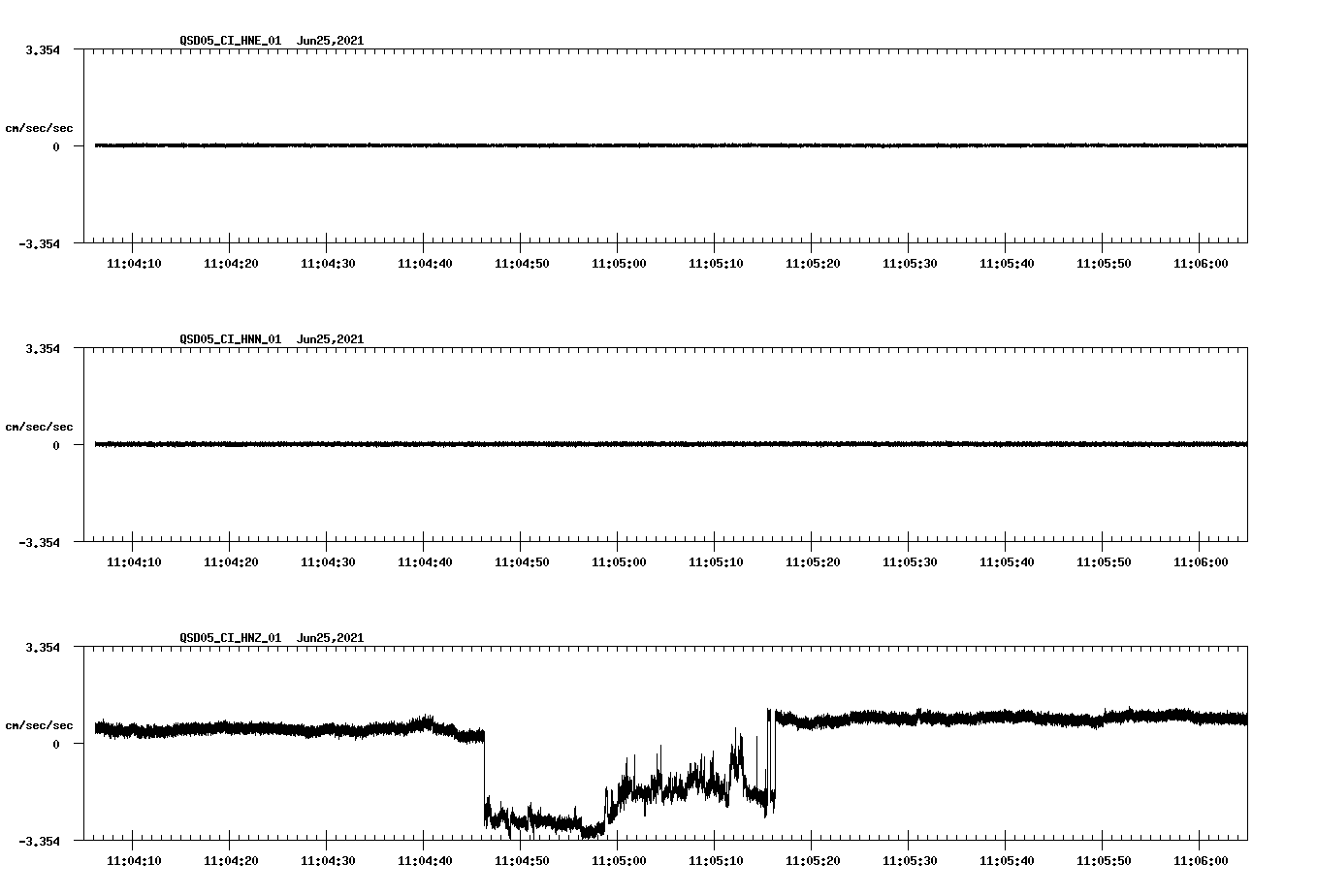Select the Jun25,2021 date on HNN plot
Screen dimensions: 1317x896
click(331, 339)
